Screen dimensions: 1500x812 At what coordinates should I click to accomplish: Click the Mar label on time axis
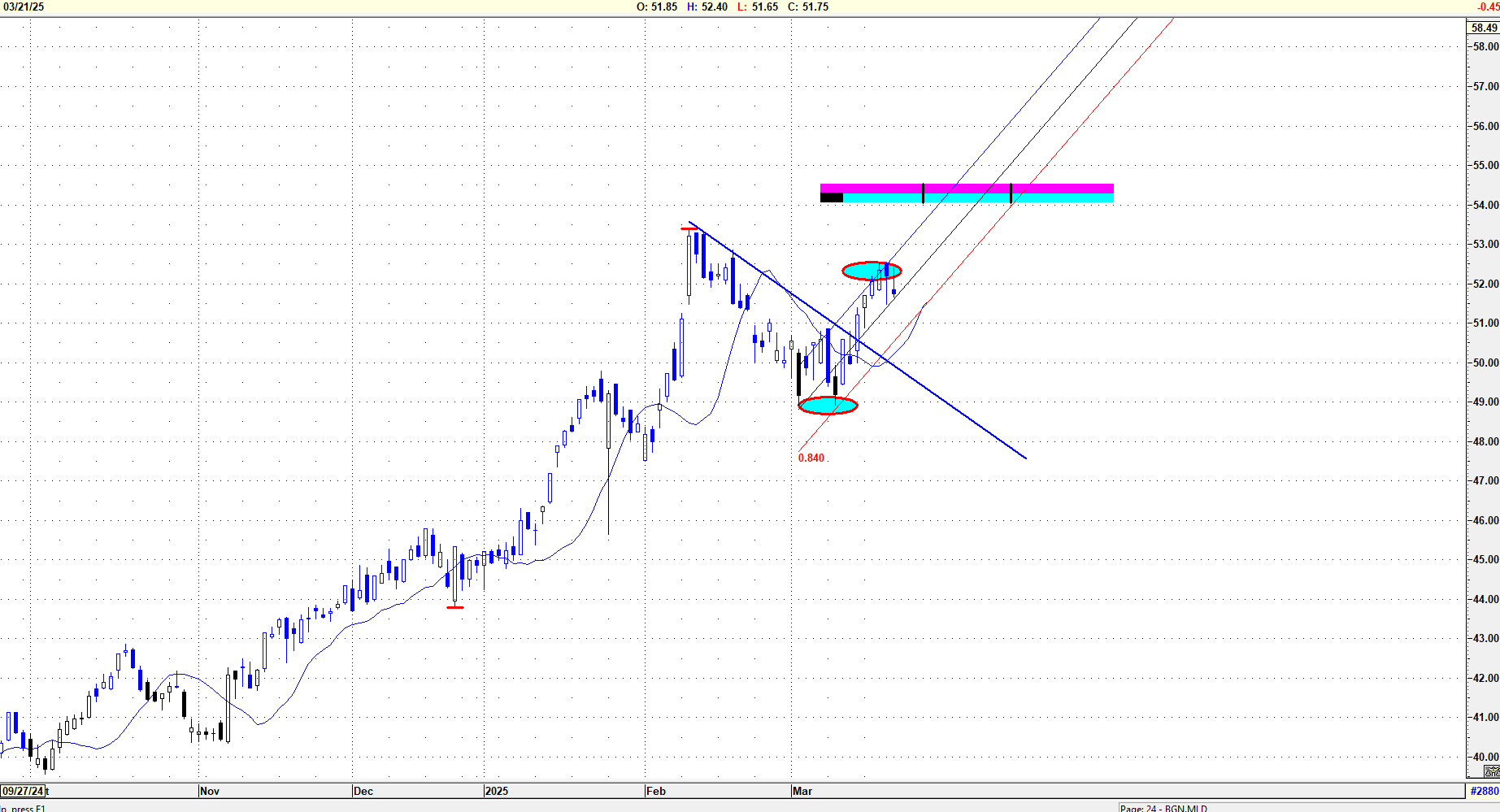[x=802, y=791]
